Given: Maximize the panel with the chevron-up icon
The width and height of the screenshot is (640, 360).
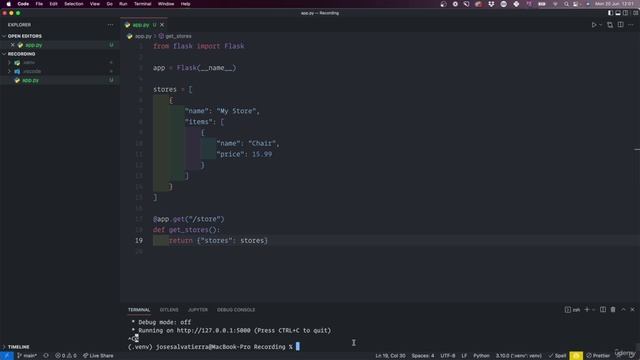Looking at the screenshot, I should coord(623,310).
